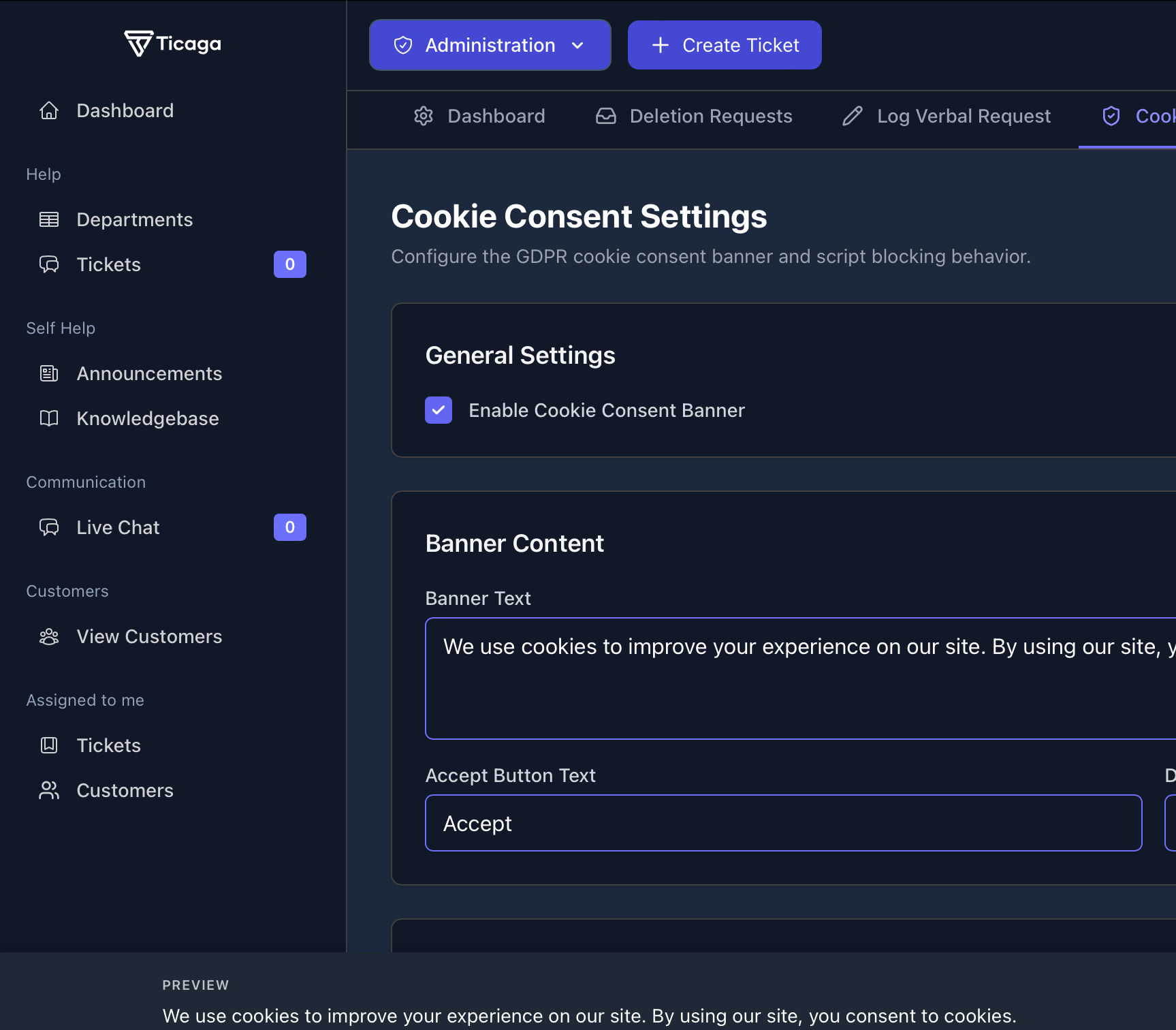
Task: Click the Live Chat zero counter badge
Action: (x=289, y=527)
